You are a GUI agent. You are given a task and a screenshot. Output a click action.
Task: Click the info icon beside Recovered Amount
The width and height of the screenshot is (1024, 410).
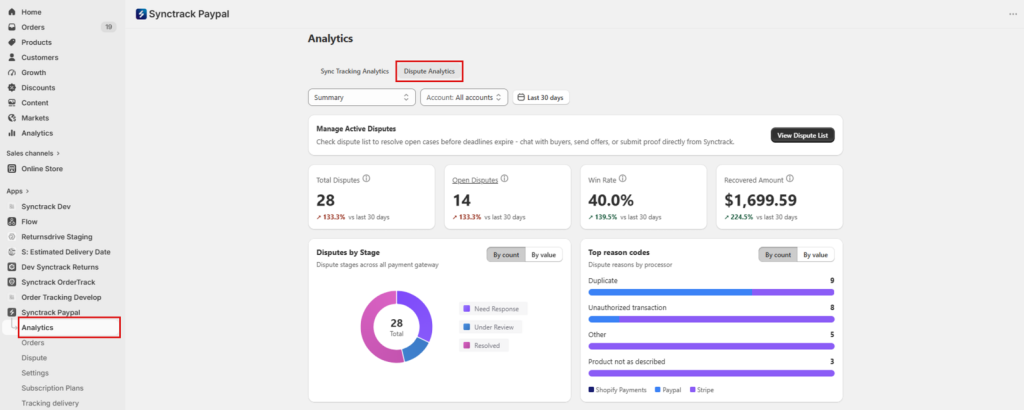click(790, 178)
